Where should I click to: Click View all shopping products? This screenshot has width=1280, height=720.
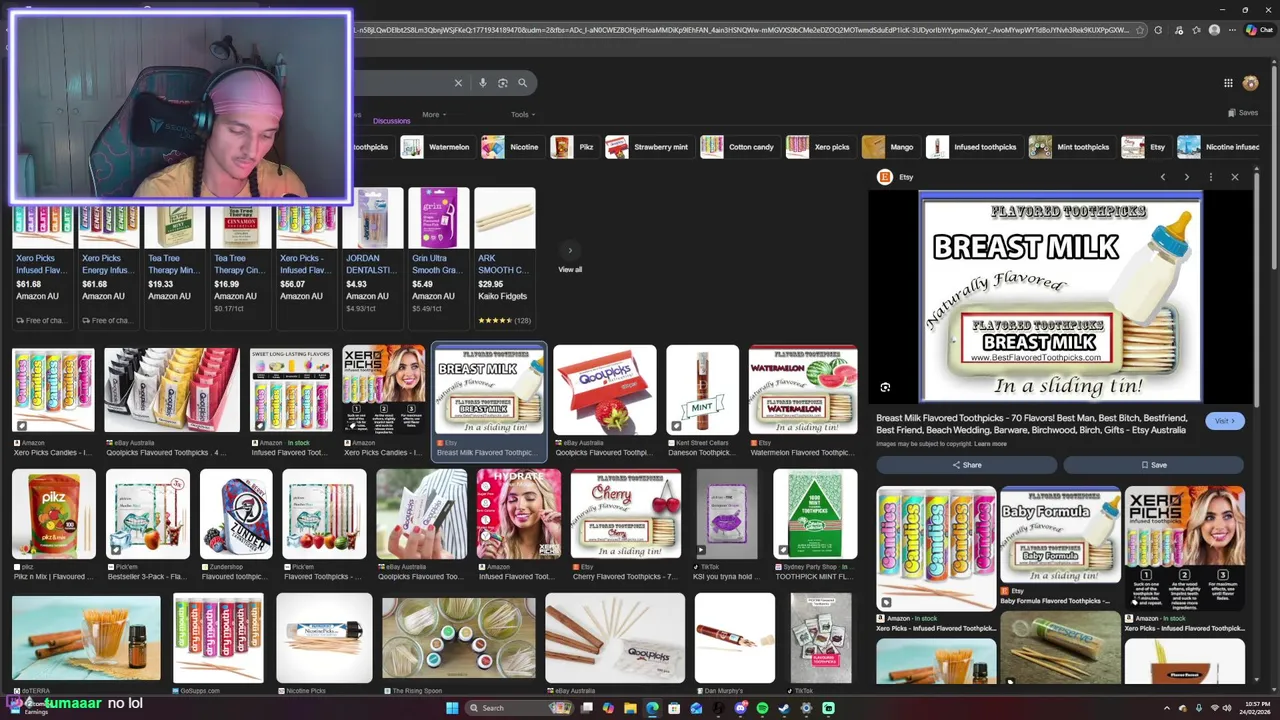click(570, 270)
